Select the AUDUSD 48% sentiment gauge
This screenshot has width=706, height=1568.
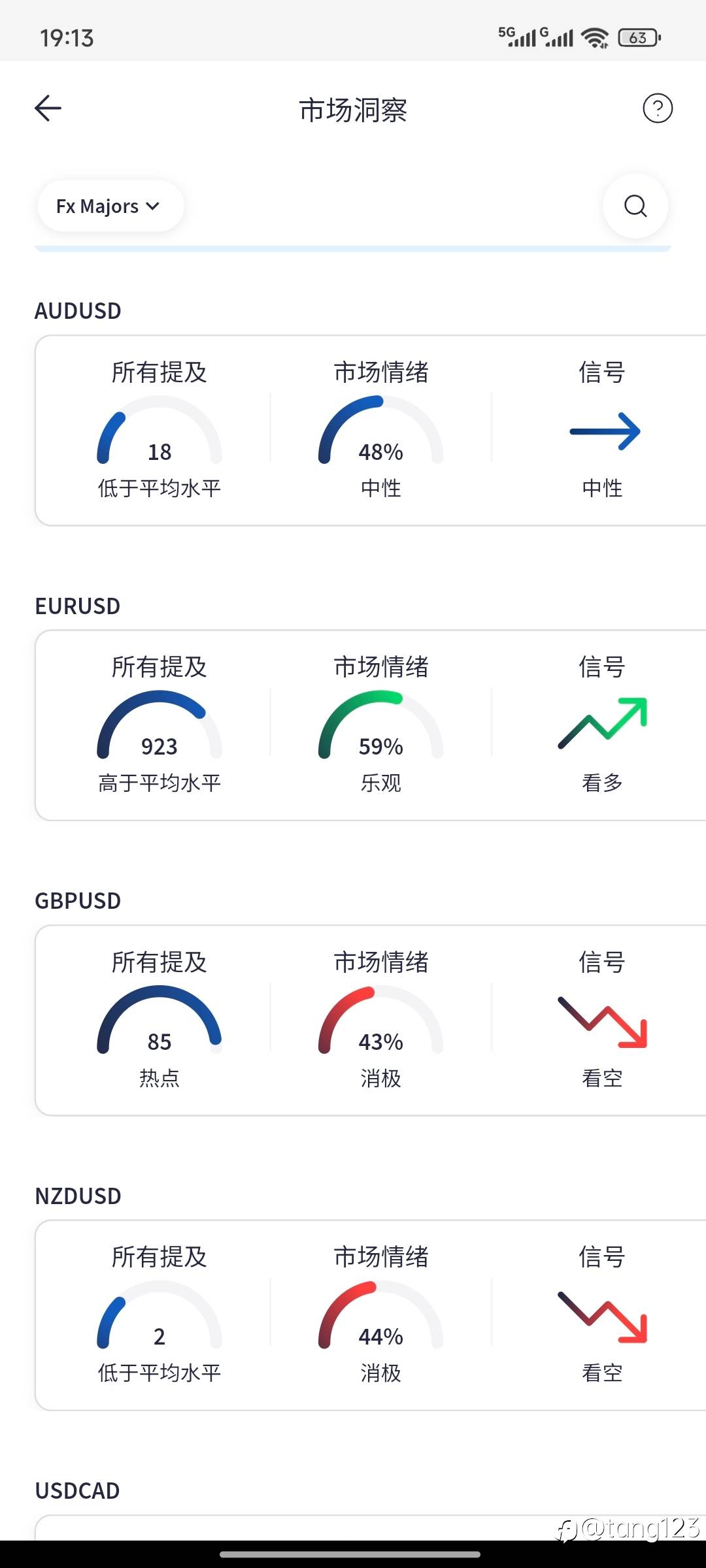[381, 431]
